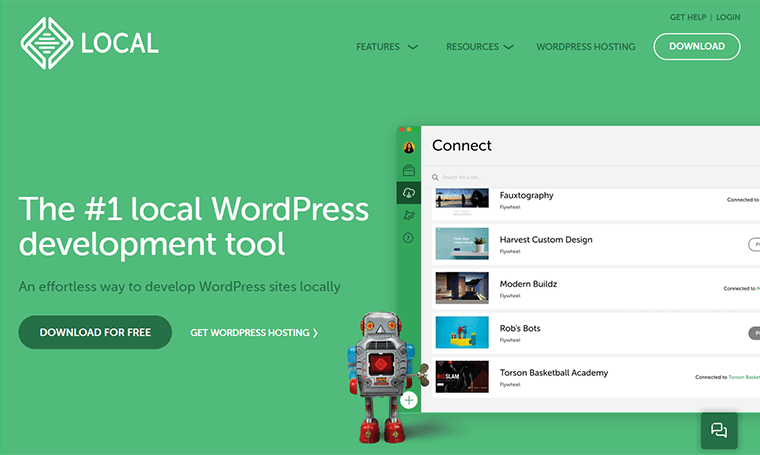Open the Harvest Custom Design thumbnail

[462, 244]
